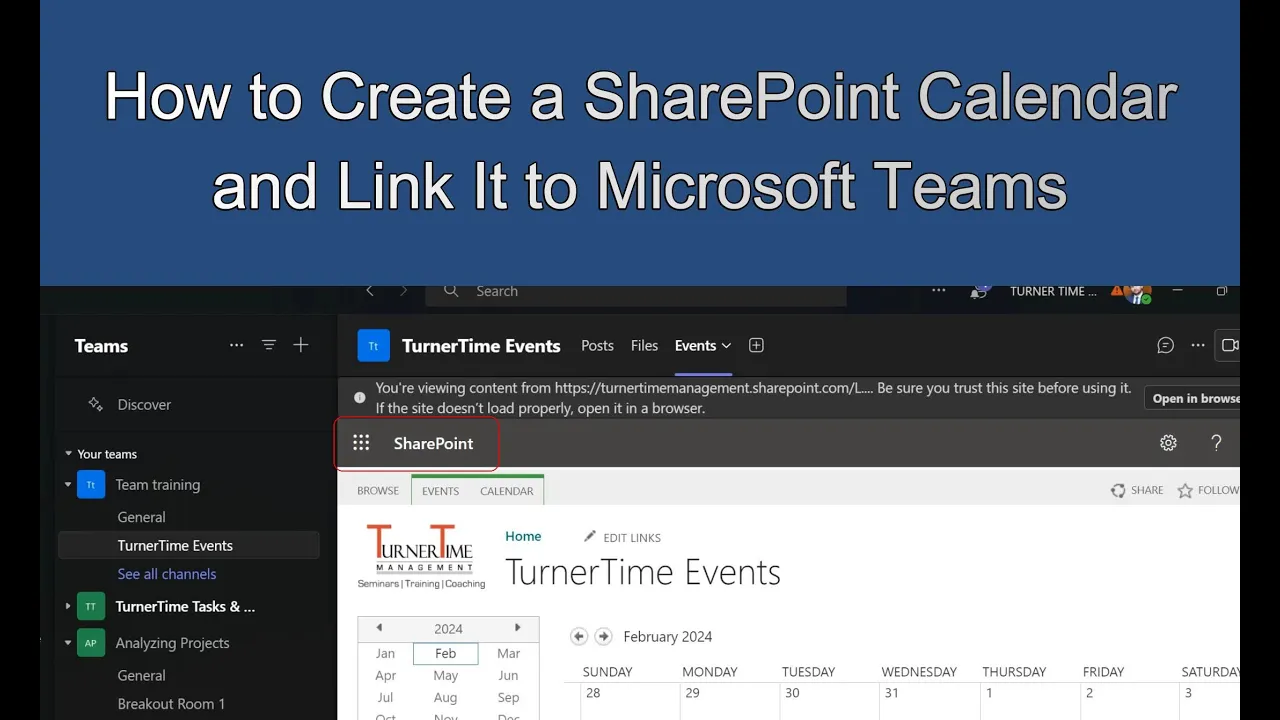Select Apr in the month picker
Screen dimensions: 1280x720
[x=385, y=675]
